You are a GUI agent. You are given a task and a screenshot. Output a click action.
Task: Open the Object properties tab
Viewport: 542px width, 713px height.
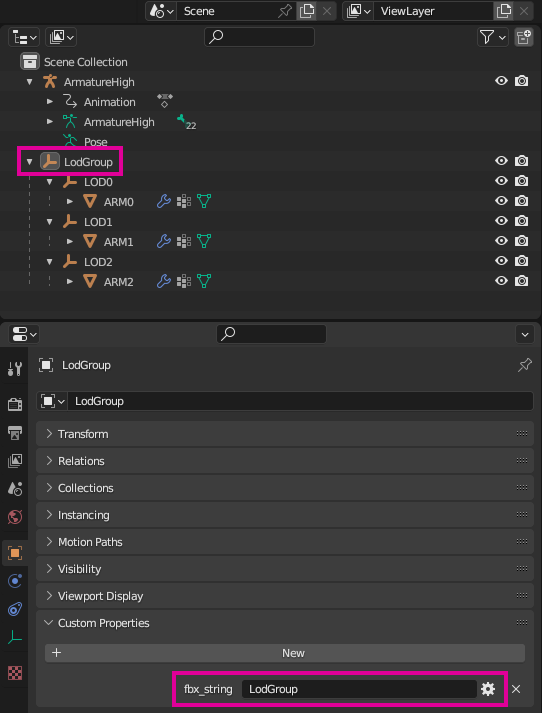tap(15, 553)
